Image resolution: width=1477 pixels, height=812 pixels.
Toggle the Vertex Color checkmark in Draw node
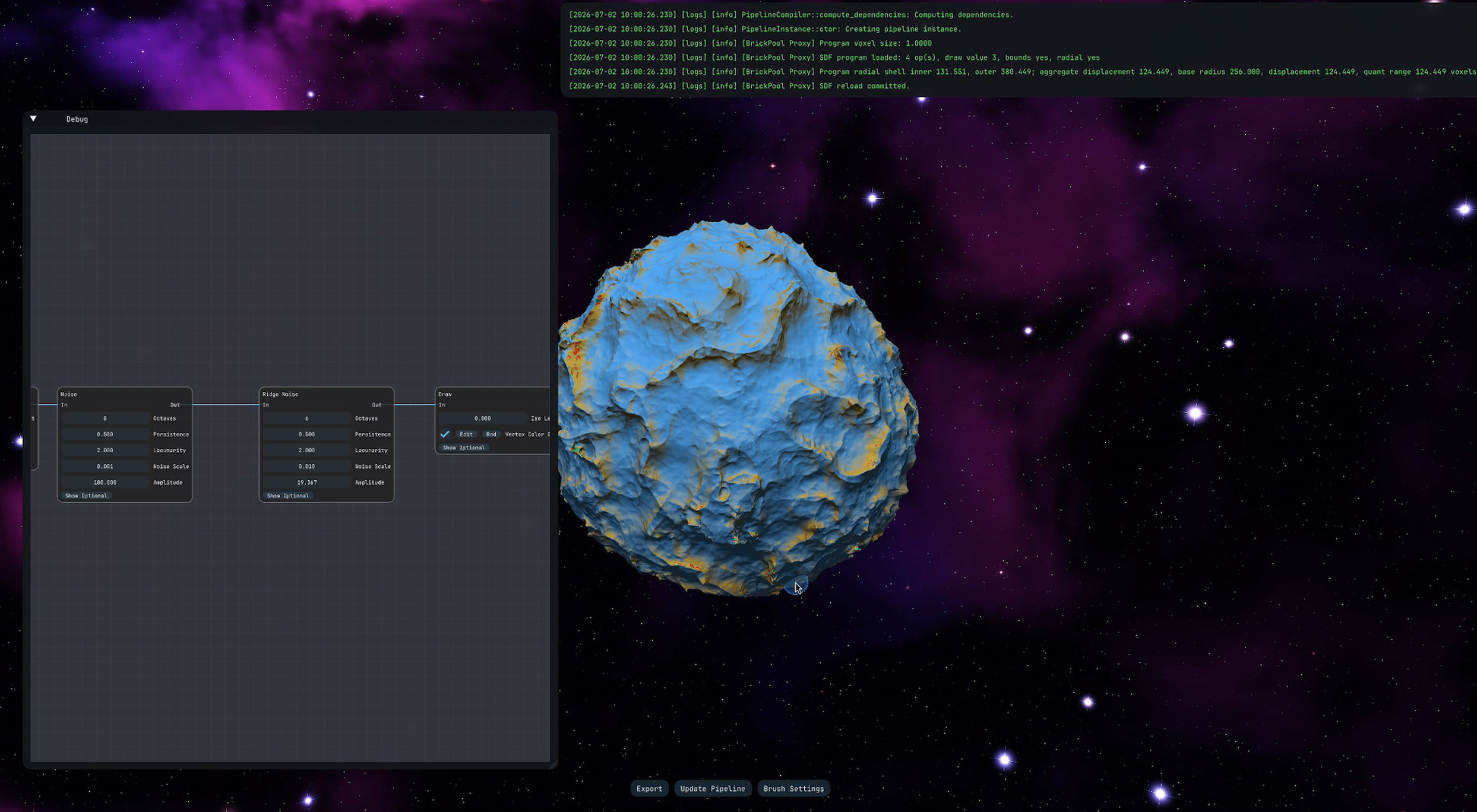click(x=445, y=434)
